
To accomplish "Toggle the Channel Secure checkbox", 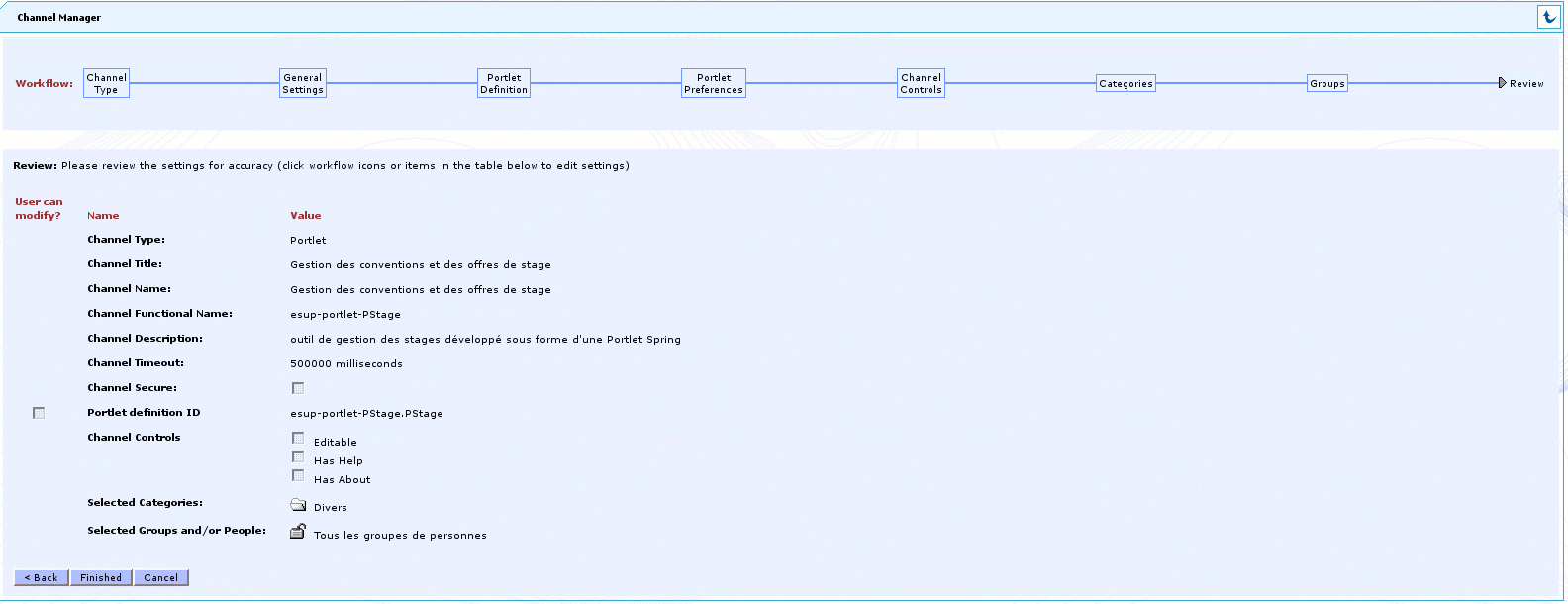I will coord(298,388).
